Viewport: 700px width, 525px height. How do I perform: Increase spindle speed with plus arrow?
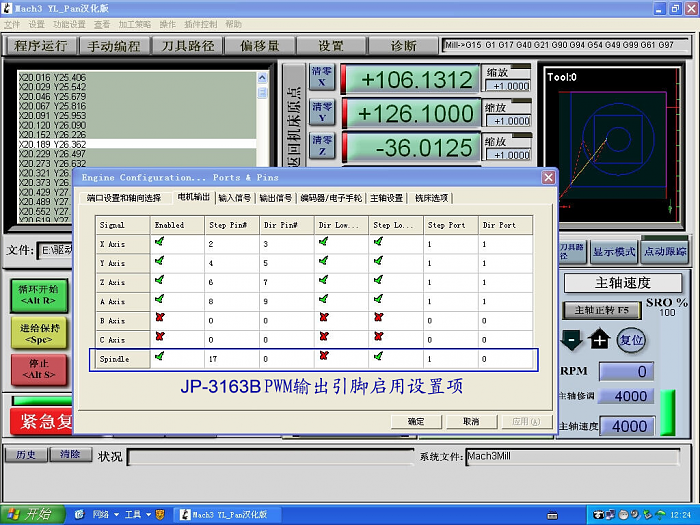[599, 340]
